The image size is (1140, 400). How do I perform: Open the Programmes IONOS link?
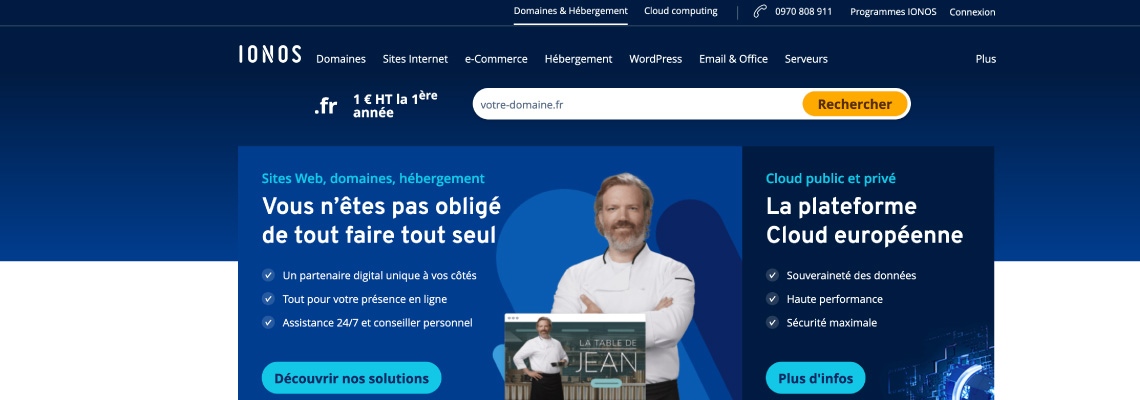(x=894, y=12)
